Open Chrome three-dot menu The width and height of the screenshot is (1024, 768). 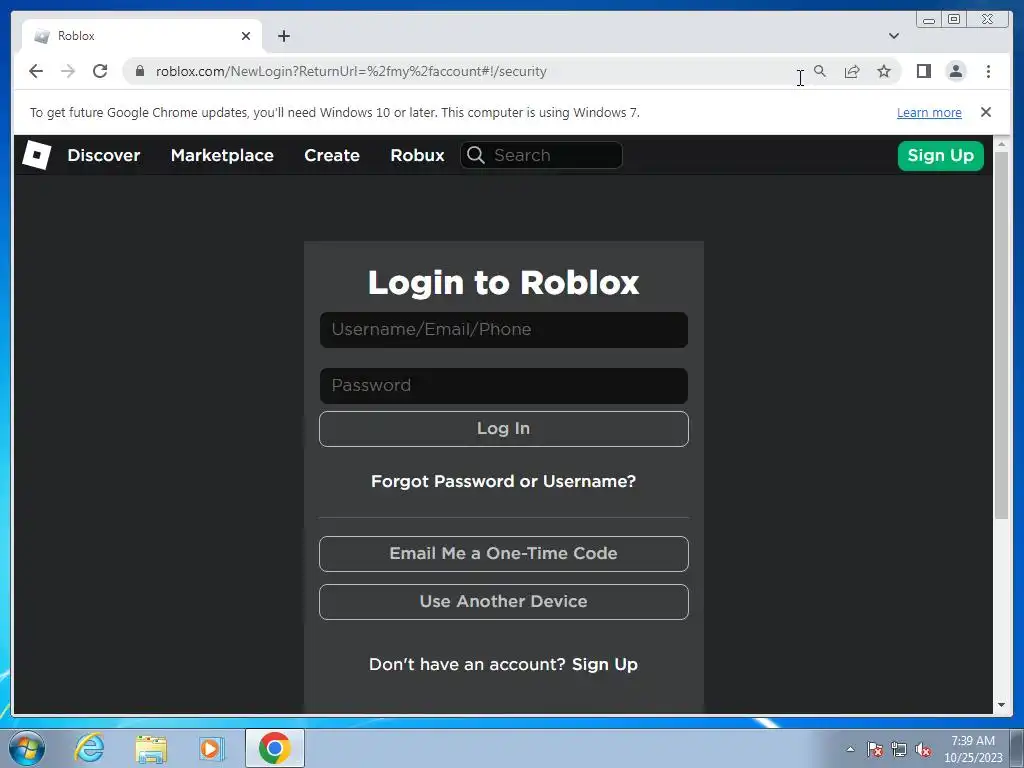pos(988,71)
